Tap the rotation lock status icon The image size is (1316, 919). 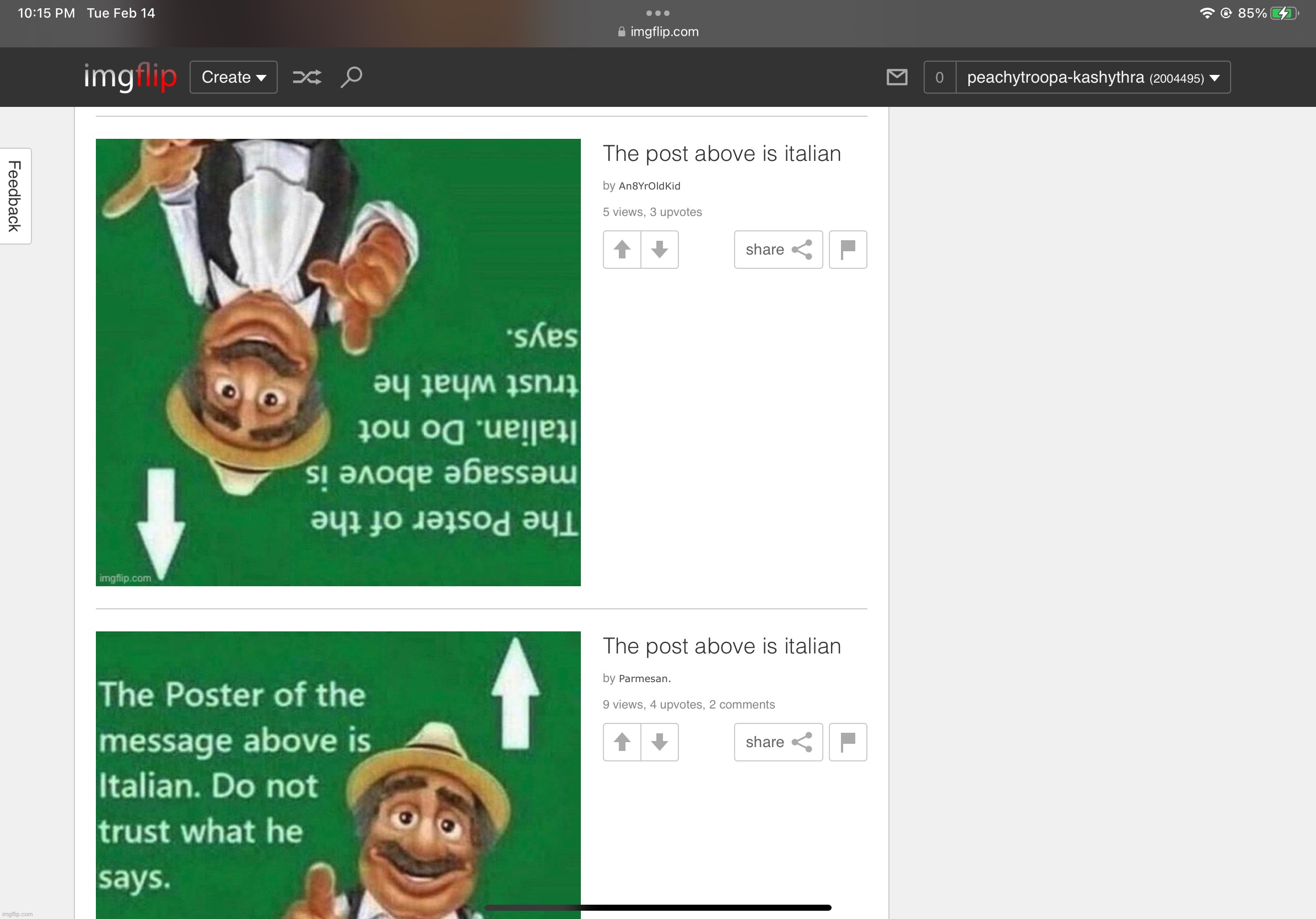tap(1226, 13)
